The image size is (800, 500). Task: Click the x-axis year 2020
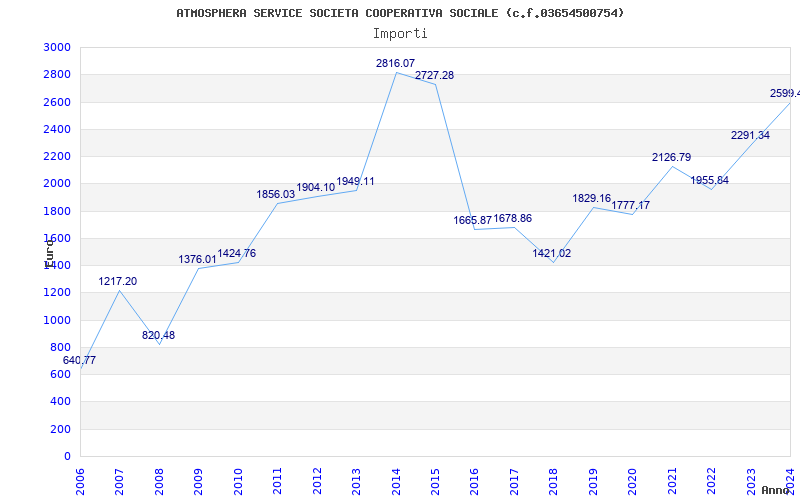tap(633, 482)
